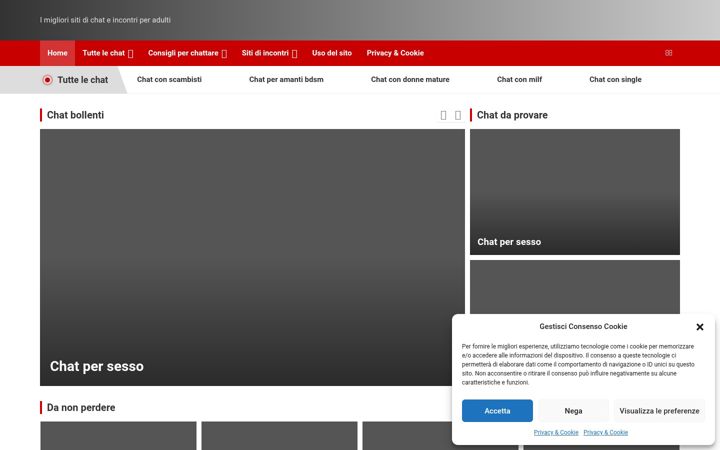Open the grid icon in red navbar
This screenshot has height=450, width=720.
click(668, 53)
